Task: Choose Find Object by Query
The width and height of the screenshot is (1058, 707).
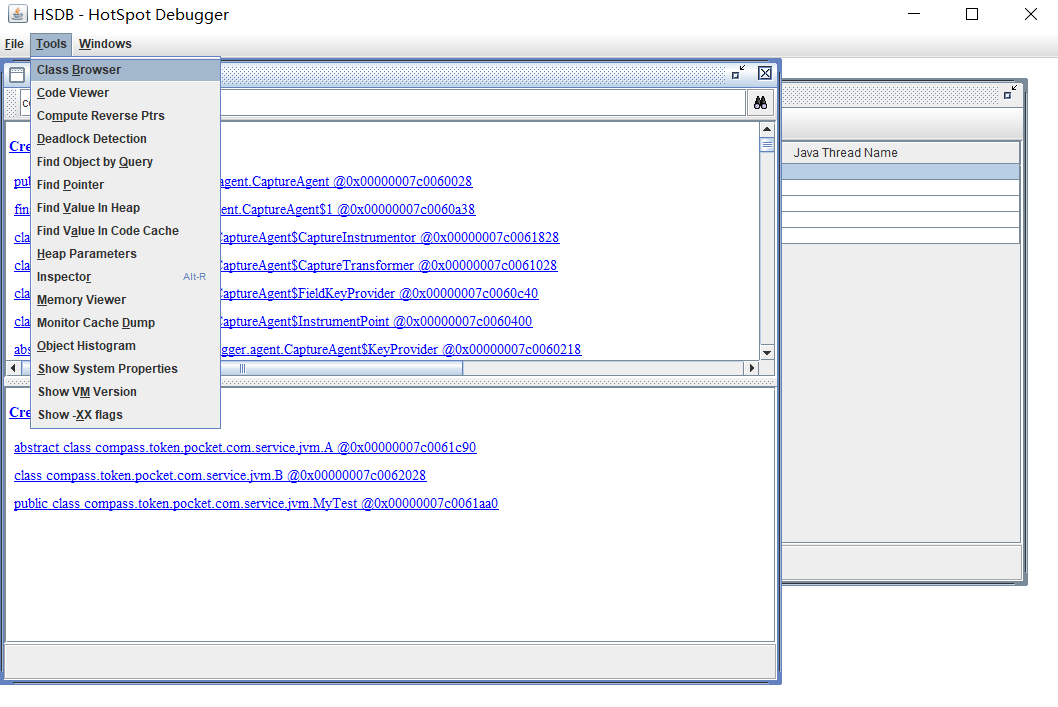Action: (126, 161)
